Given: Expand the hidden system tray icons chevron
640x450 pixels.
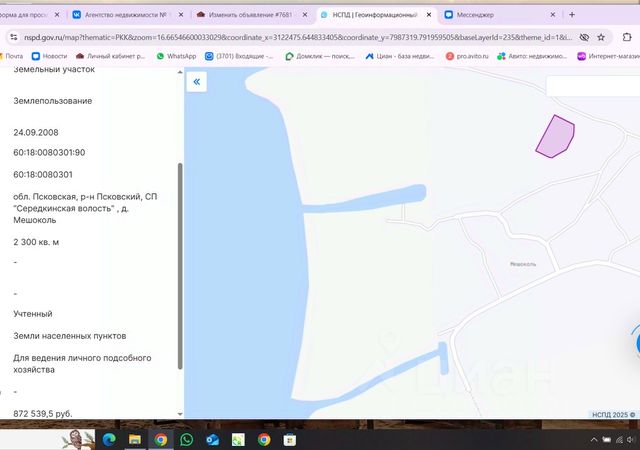Looking at the screenshot, I should pyautogui.click(x=594, y=439).
